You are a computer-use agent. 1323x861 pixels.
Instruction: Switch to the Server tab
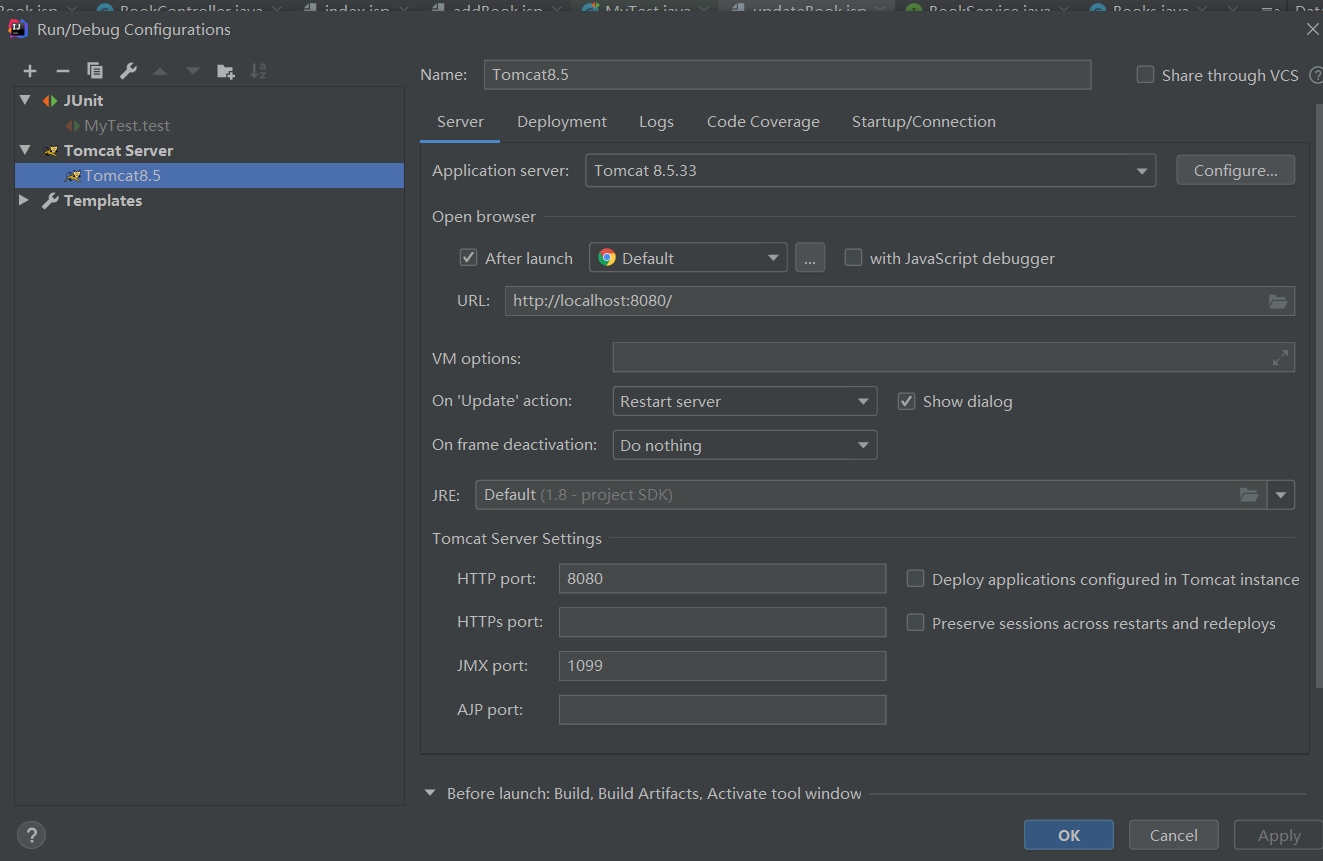460,122
